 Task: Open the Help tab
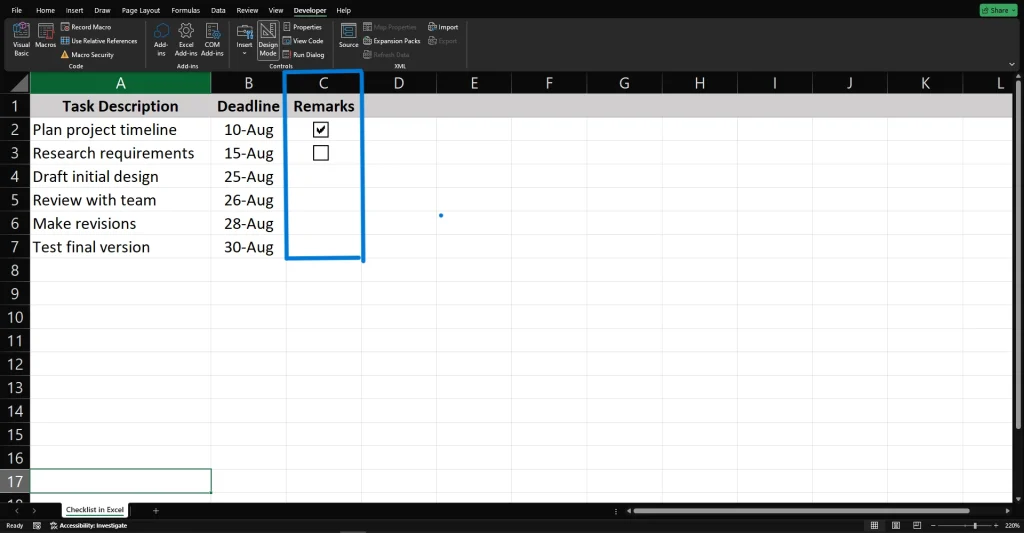point(344,10)
